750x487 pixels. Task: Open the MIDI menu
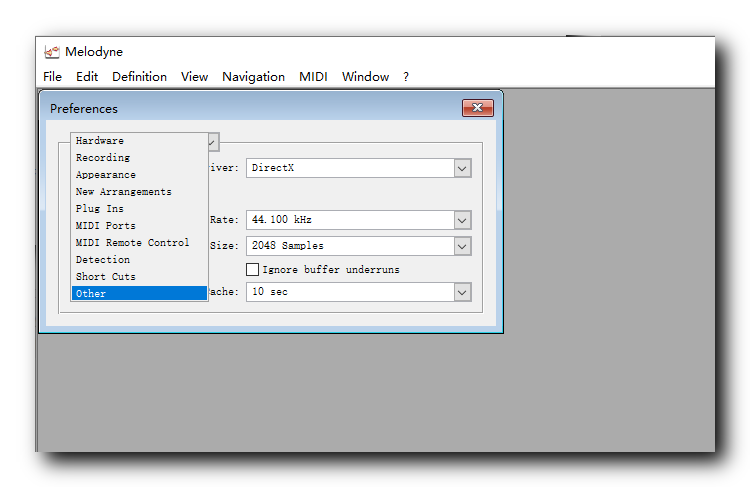tap(313, 77)
